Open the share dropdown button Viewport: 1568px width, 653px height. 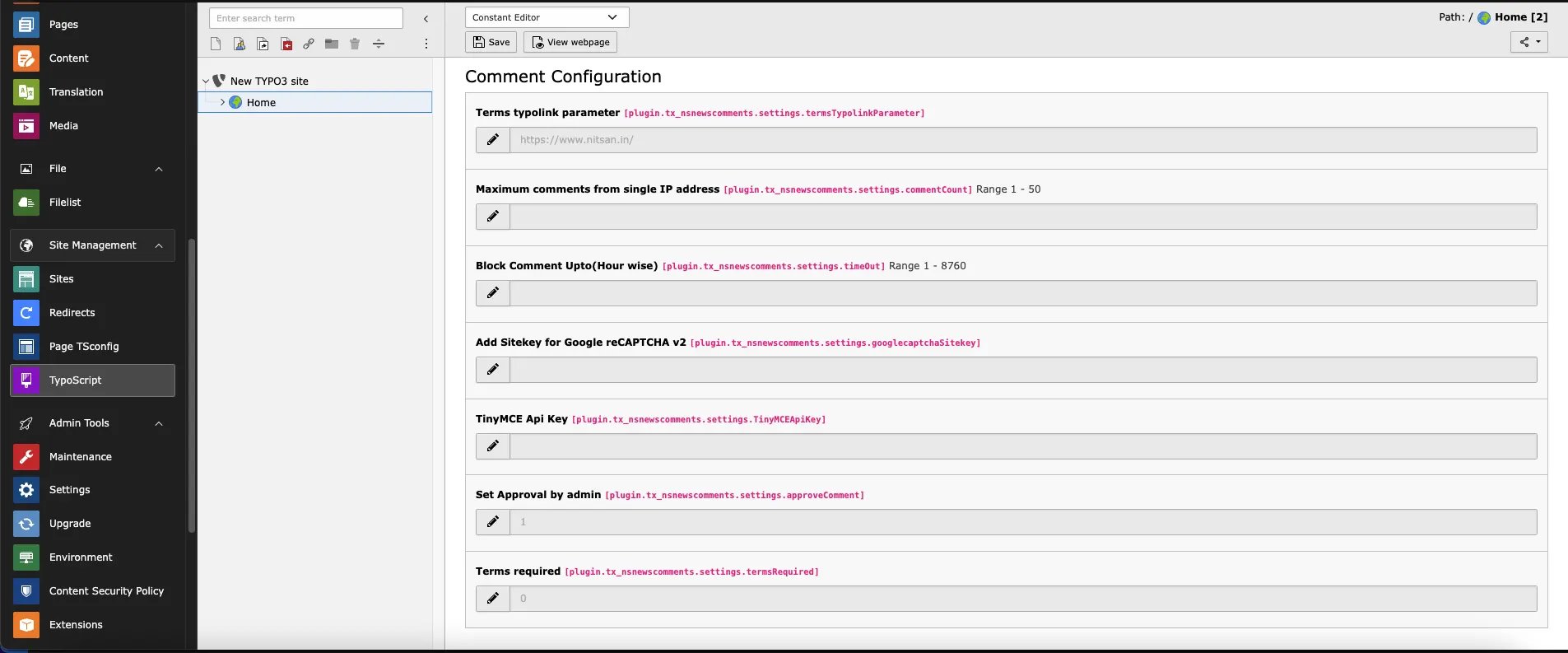pyautogui.click(x=1529, y=42)
